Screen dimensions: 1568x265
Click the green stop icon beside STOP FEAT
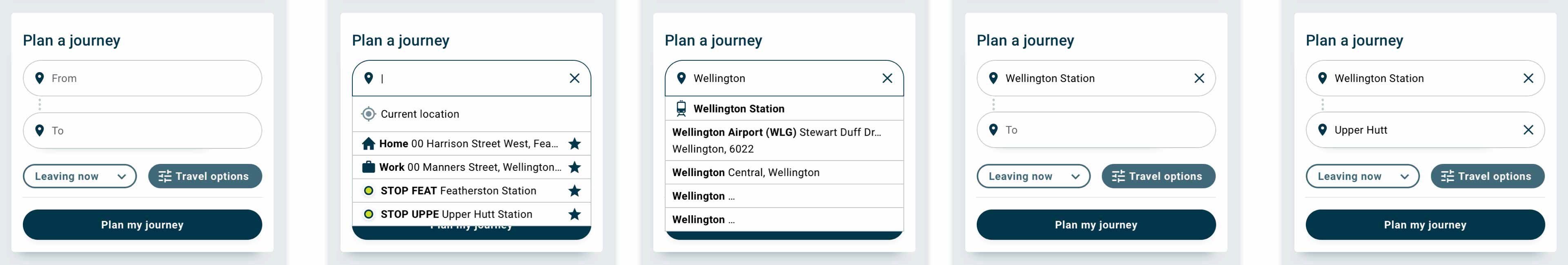click(x=368, y=191)
